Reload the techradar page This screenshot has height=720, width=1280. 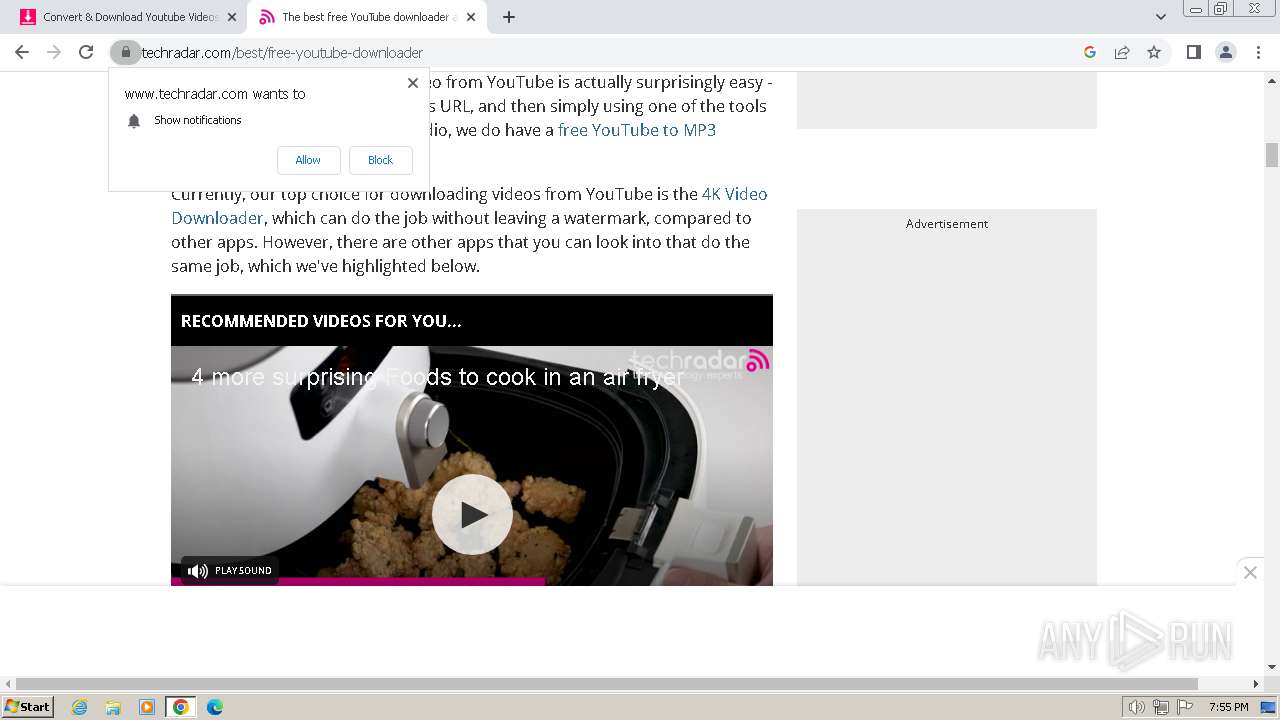click(x=86, y=52)
